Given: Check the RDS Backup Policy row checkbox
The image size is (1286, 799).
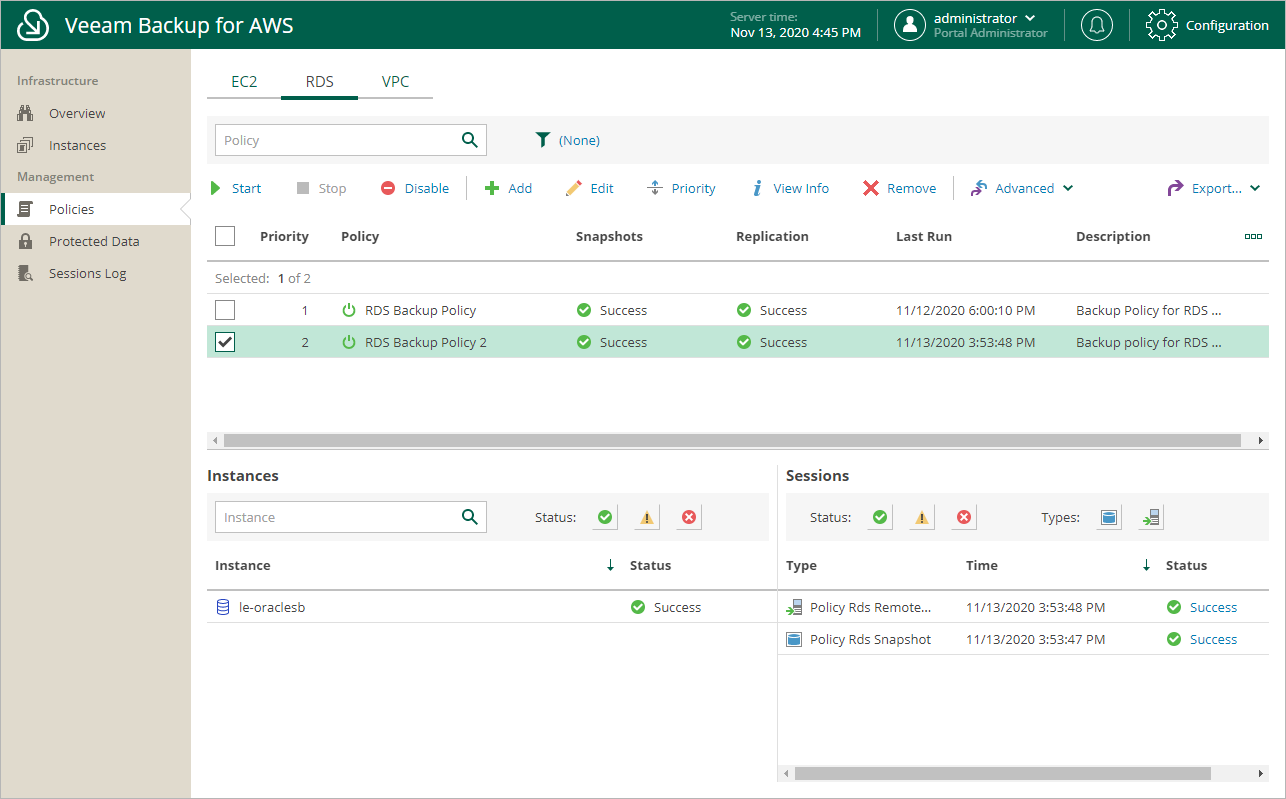Looking at the screenshot, I should coord(225,310).
